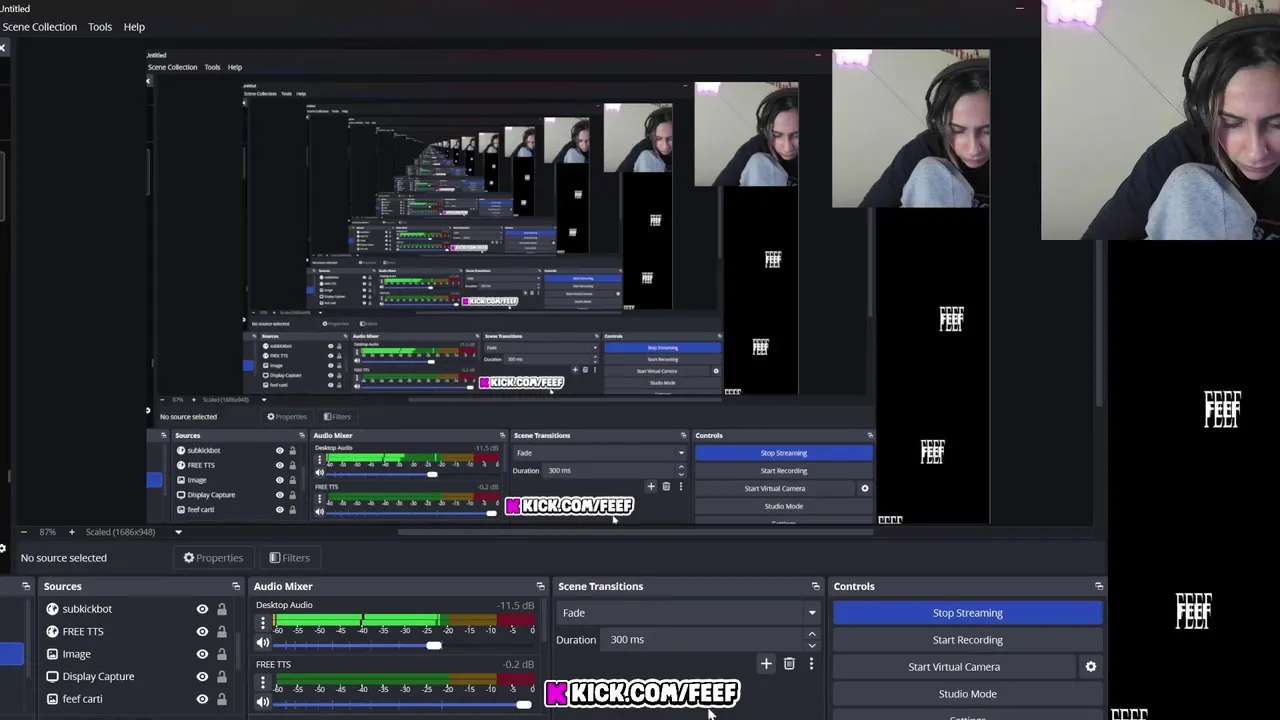Float the Controls dock with its pop-out icon
Viewport: 1280px width, 720px height.
click(x=1099, y=586)
